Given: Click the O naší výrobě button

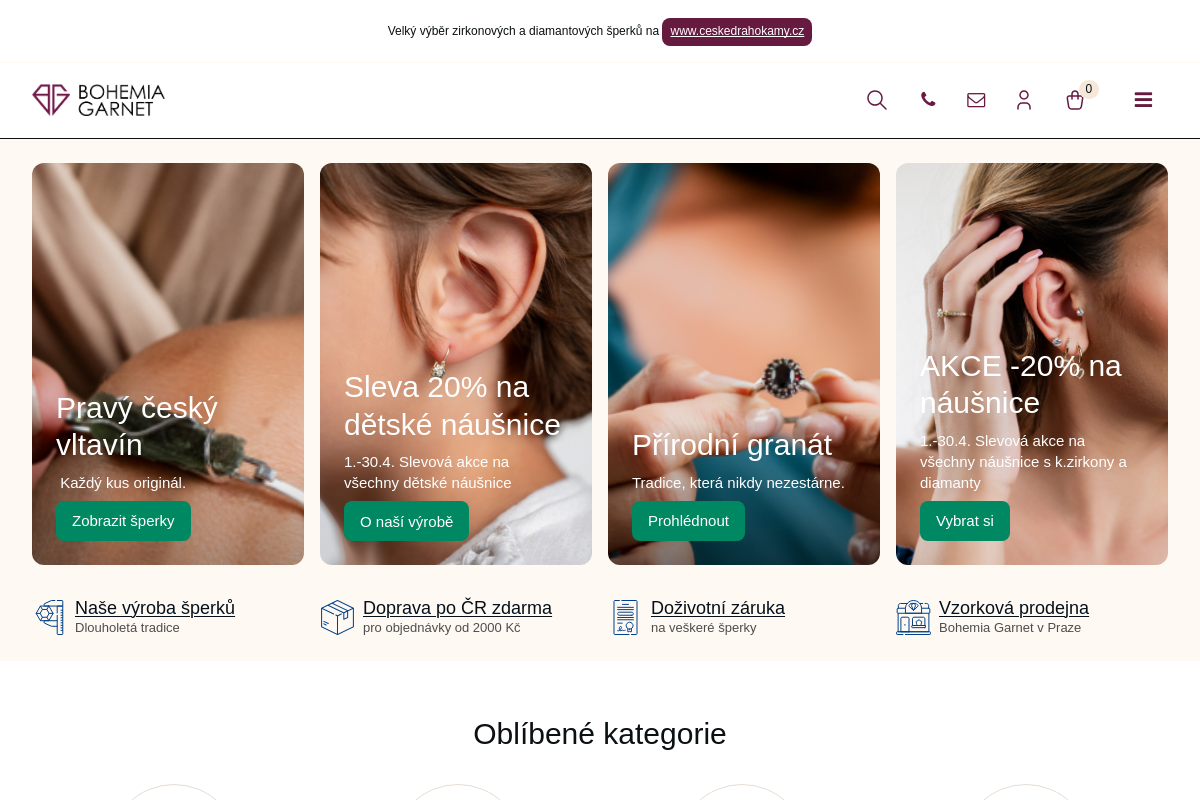Looking at the screenshot, I should point(406,521).
